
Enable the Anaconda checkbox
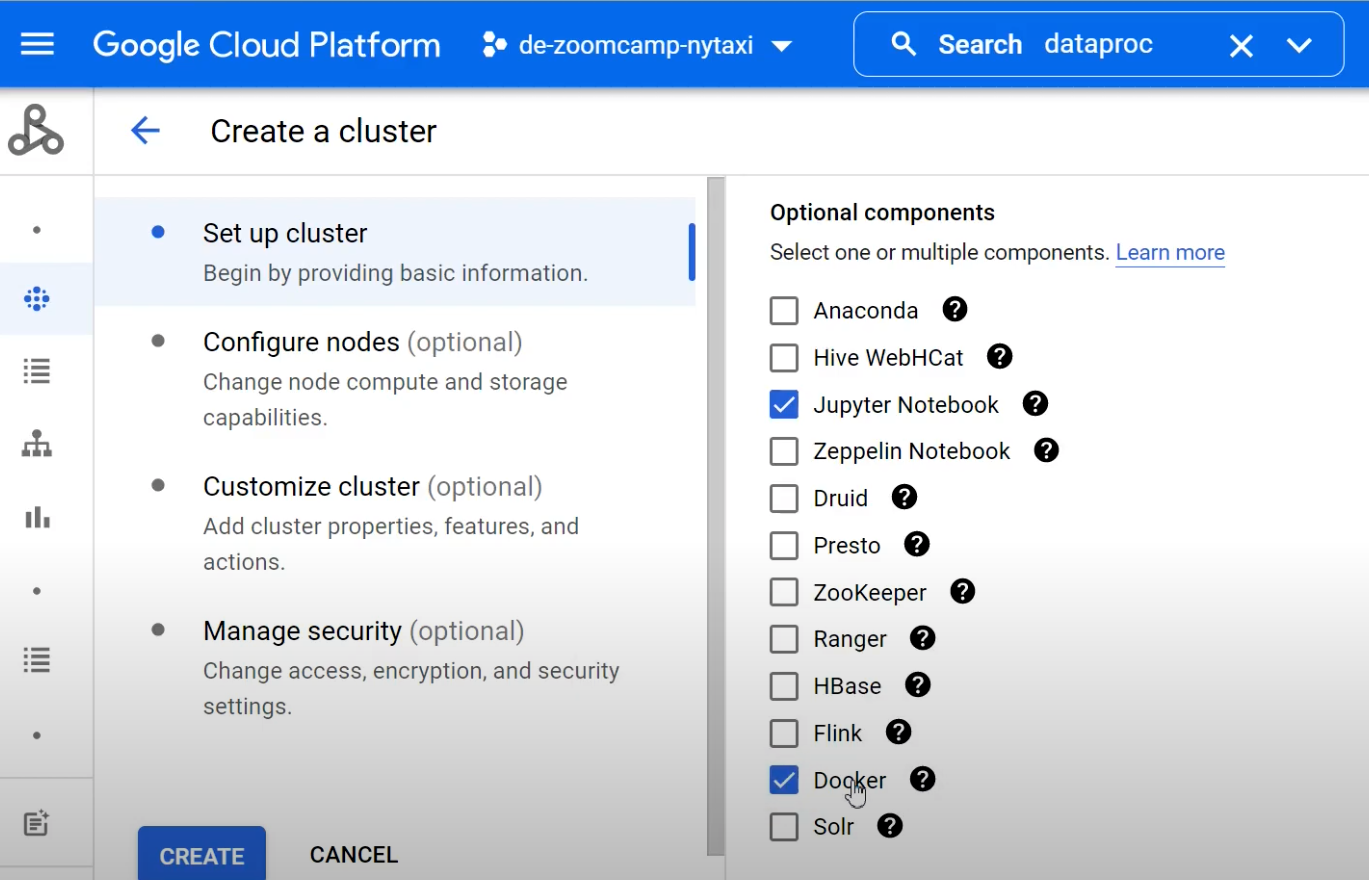[x=784, y=311]
